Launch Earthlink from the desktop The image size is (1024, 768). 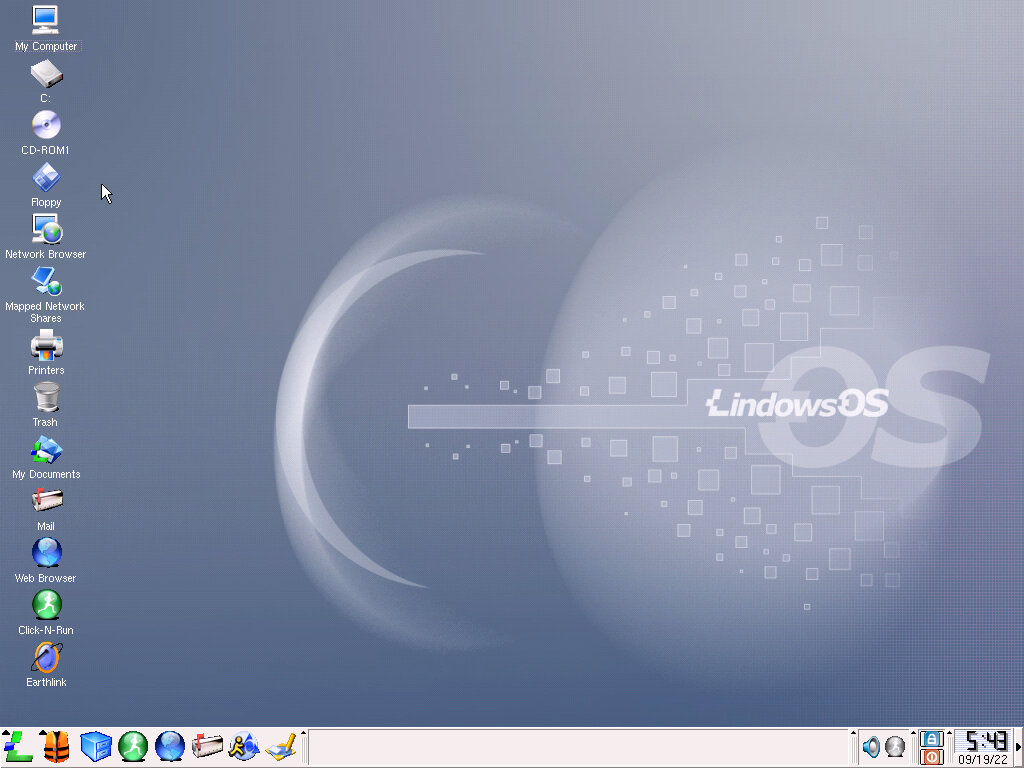tap(46, 658)
